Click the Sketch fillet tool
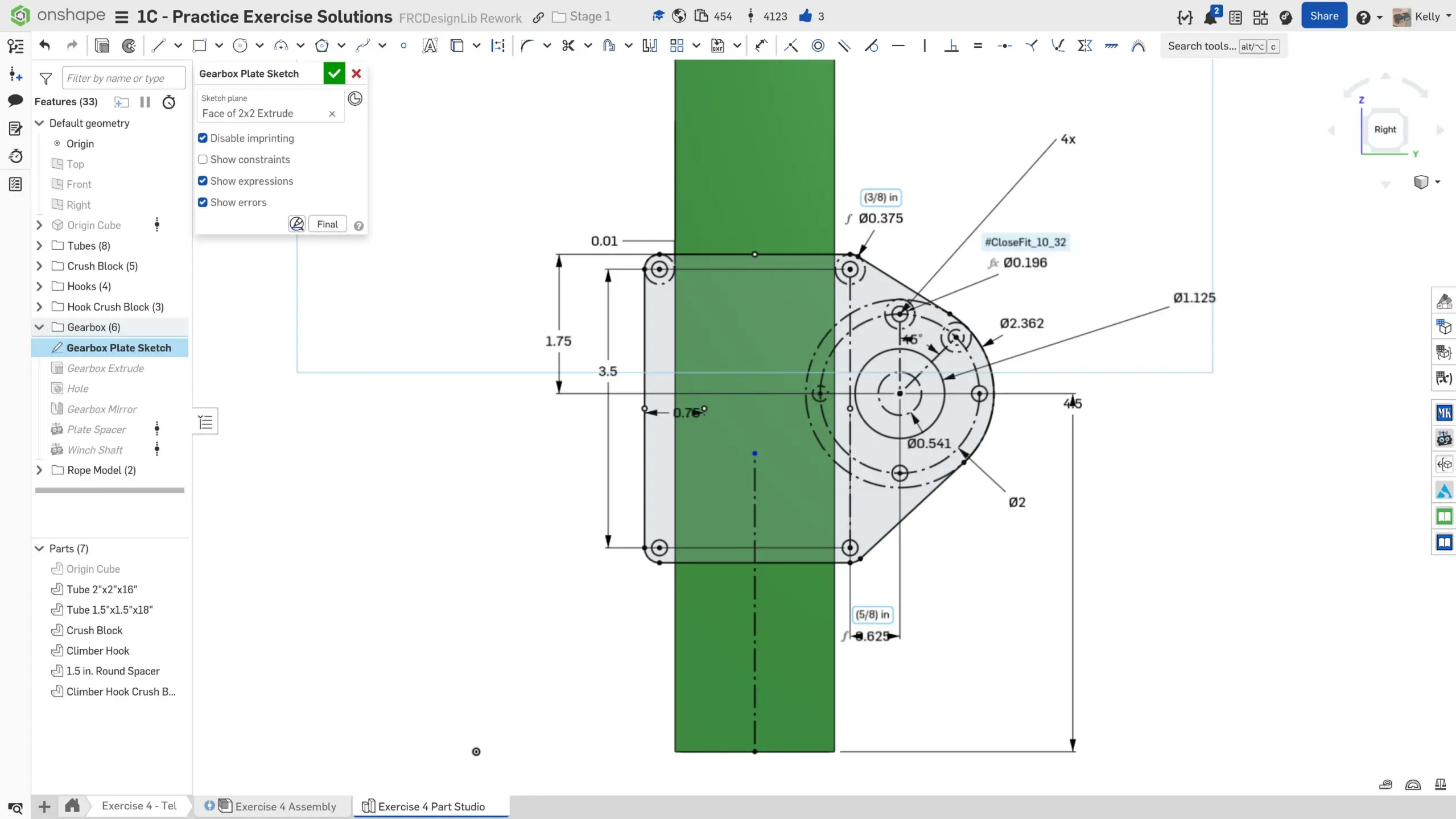This screenshot has width=1456, height=819. (527, 46)
